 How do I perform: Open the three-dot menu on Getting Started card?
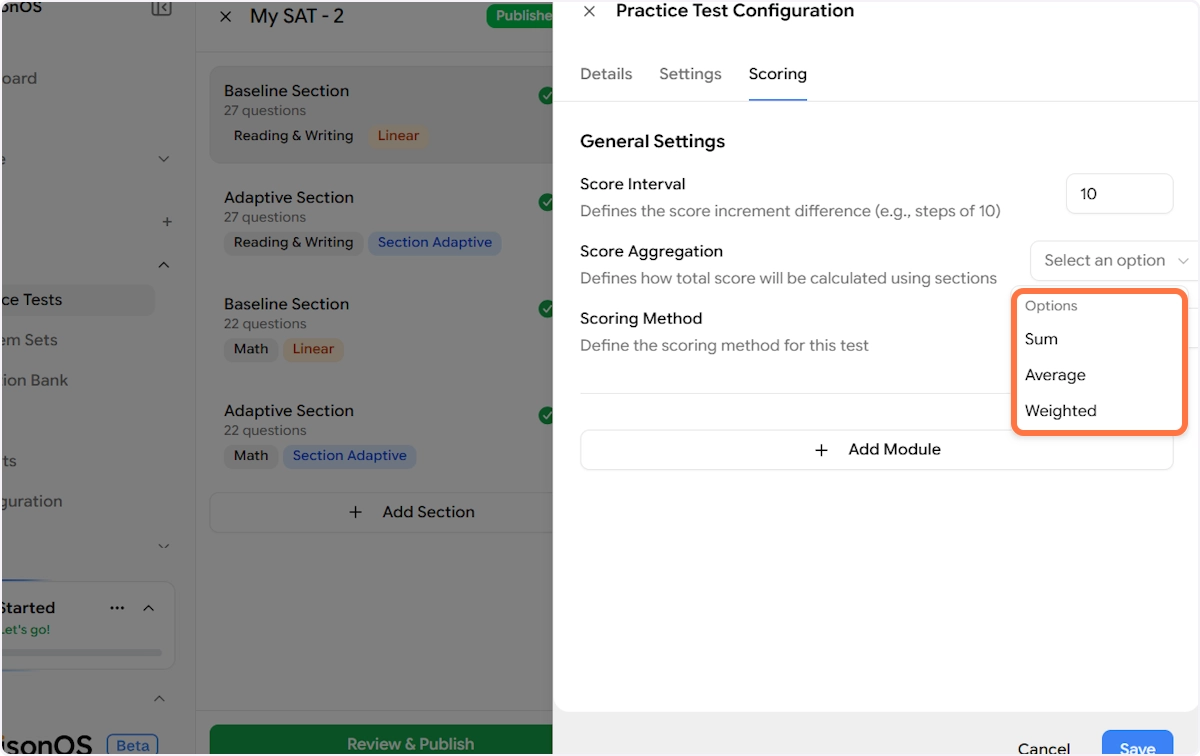pyautogui.click(x=117, y=608)
